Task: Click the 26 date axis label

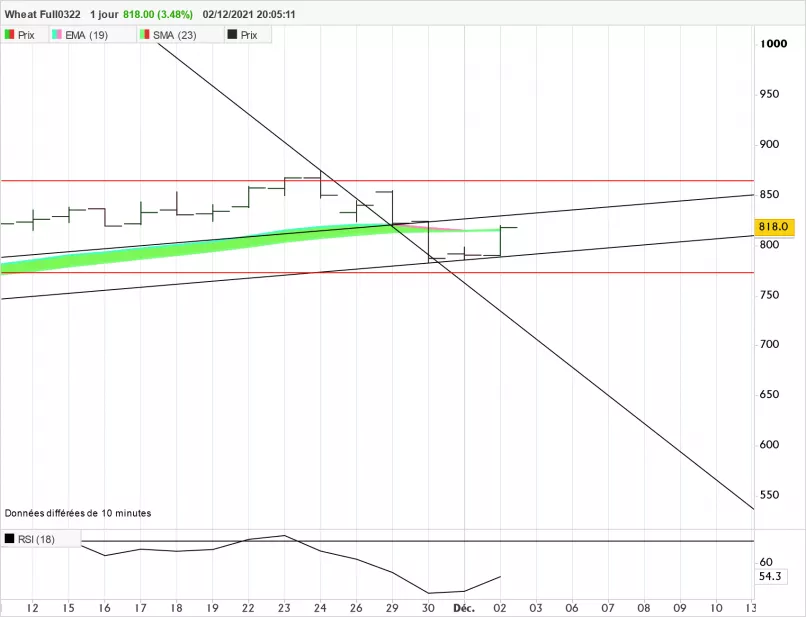Action: (x=356, y=608)
